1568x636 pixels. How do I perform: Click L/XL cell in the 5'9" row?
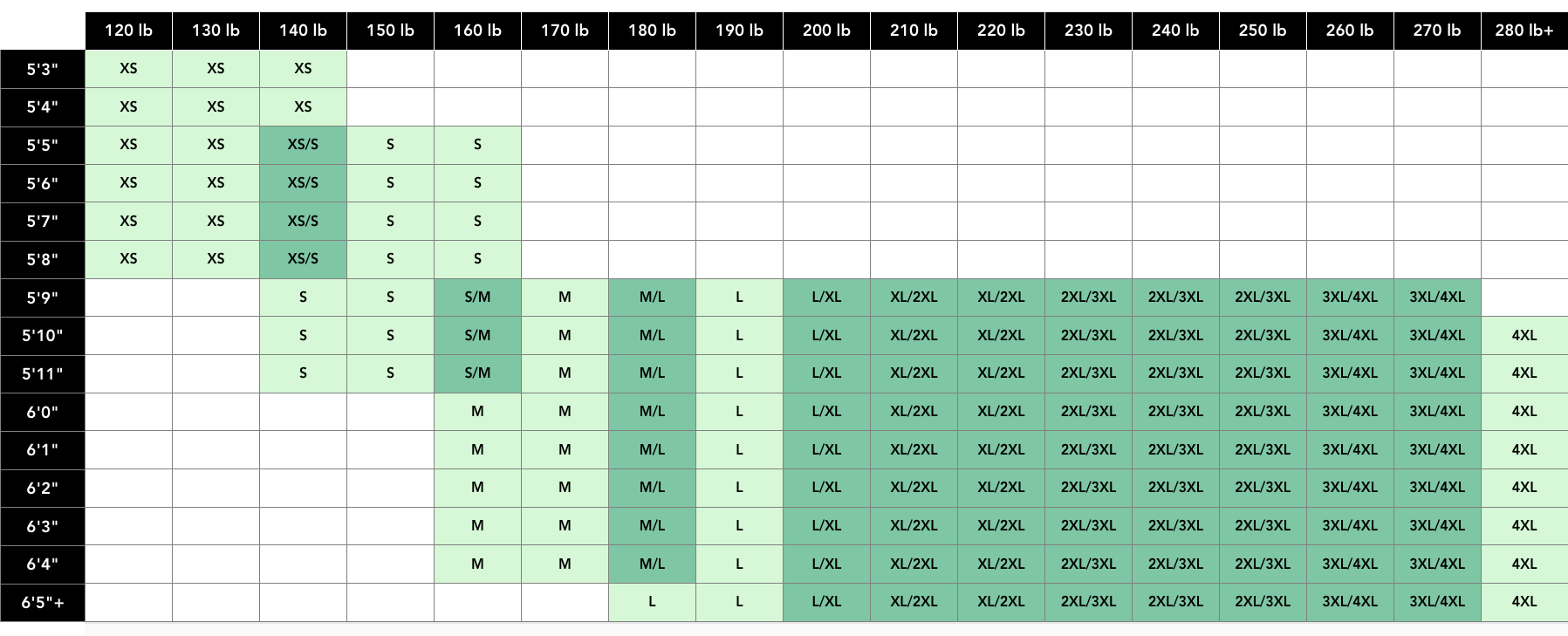[826, 297]
